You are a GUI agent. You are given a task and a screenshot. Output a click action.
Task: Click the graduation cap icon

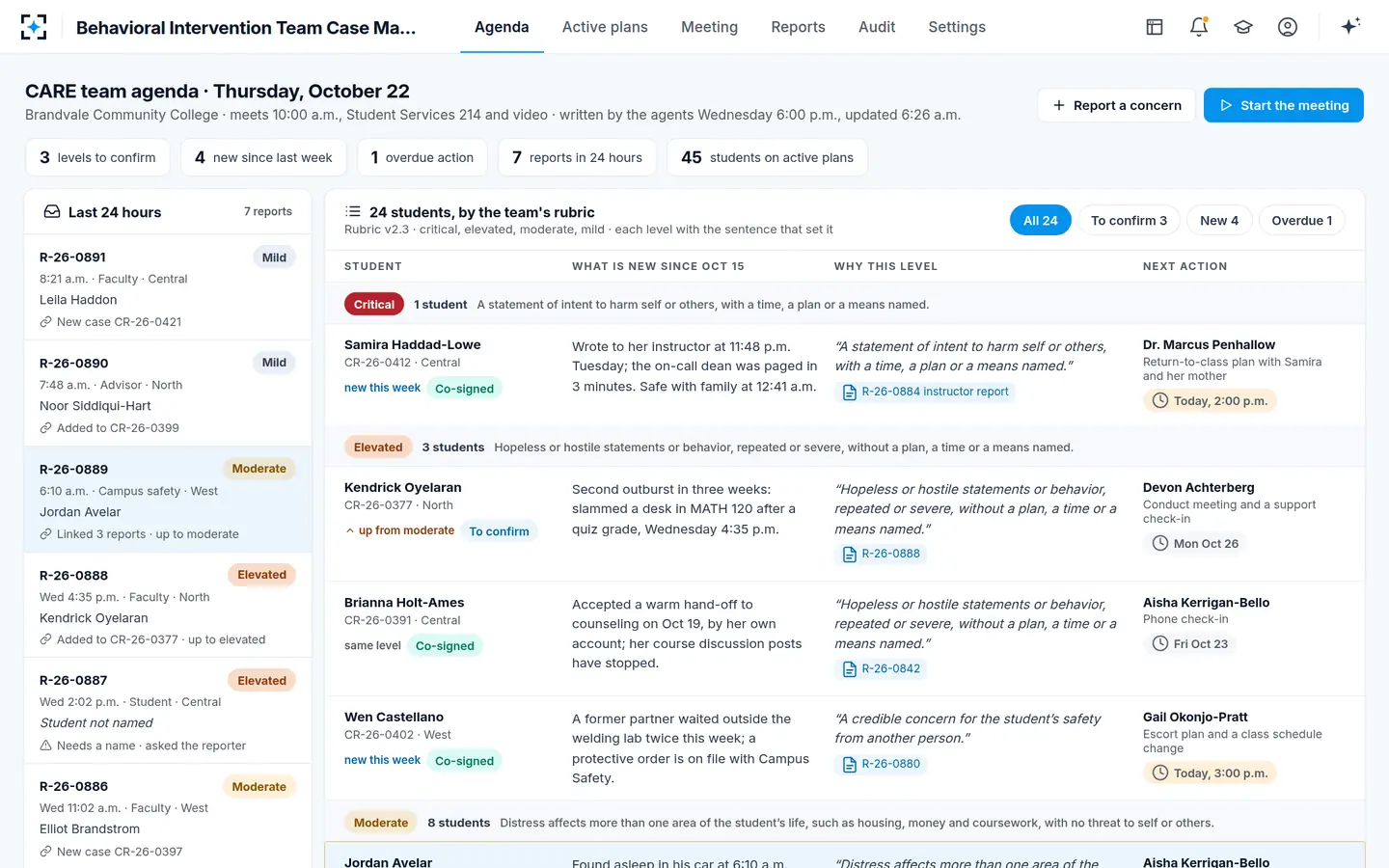click(x=1243, y=27)
